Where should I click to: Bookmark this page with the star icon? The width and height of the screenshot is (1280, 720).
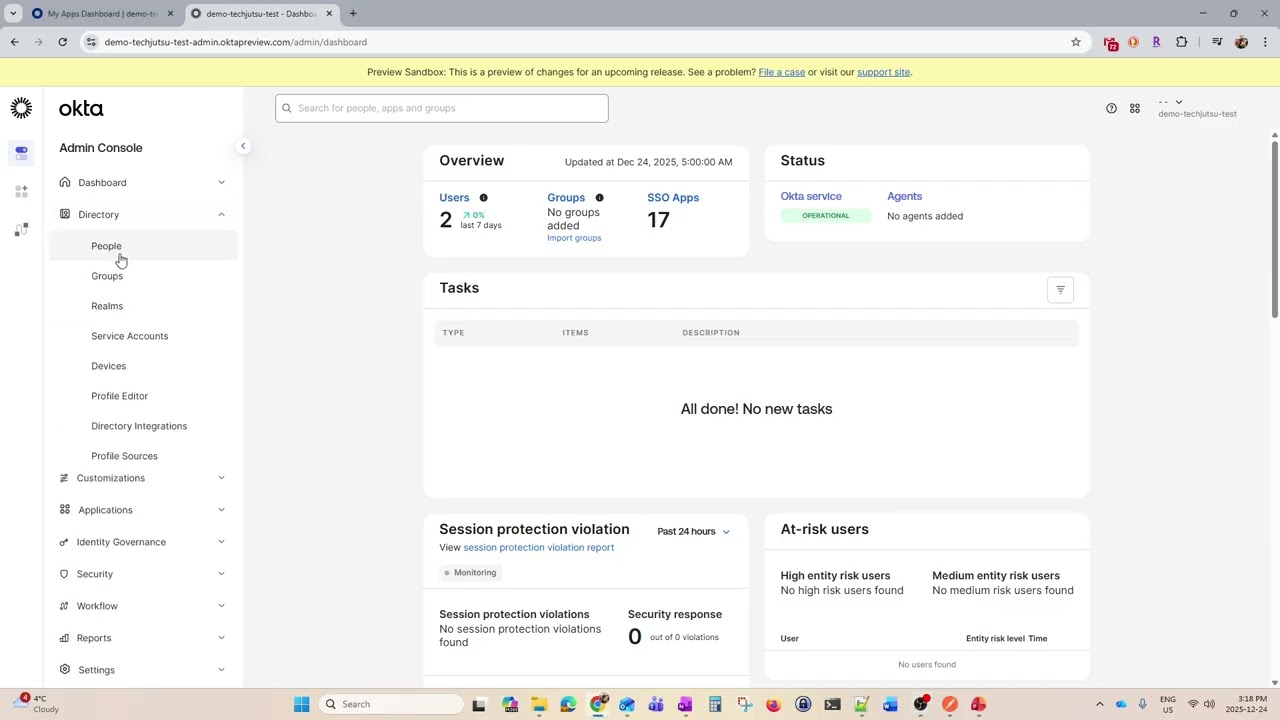pyautogui.click(x=1076, y=42)
